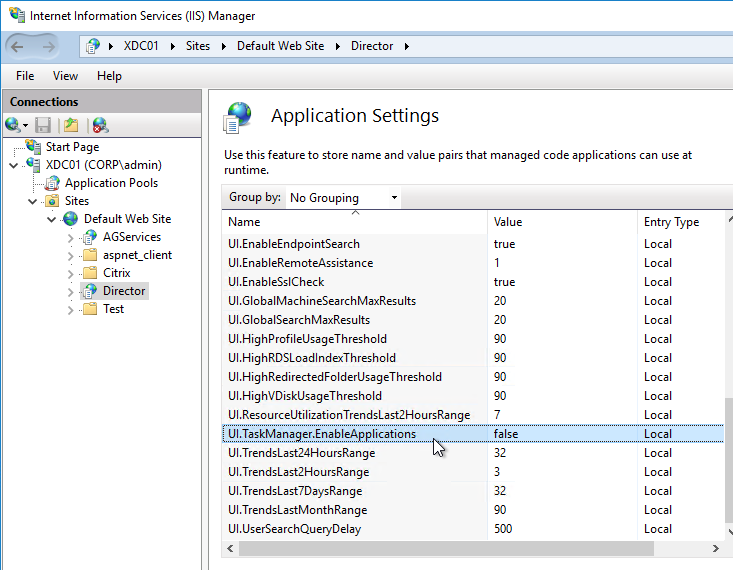
Task: Collapse the Sites node
Action: point(32,201)
